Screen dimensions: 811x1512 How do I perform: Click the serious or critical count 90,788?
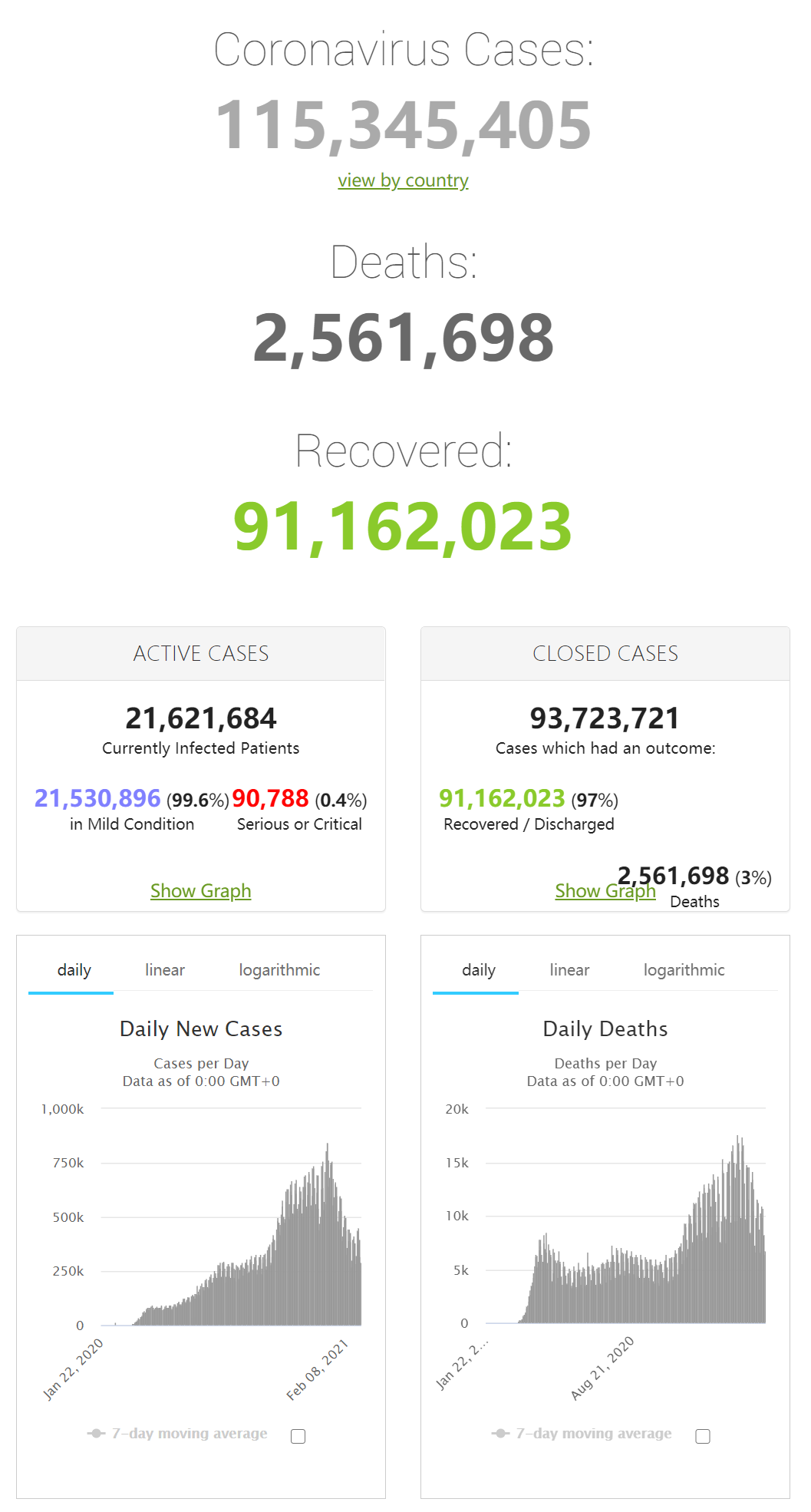270,798
